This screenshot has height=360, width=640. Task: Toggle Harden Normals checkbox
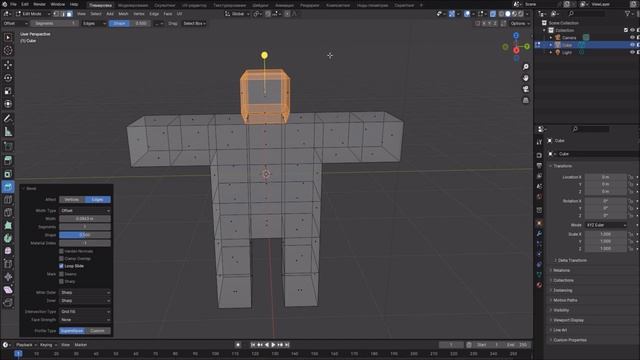pos(61,251)
